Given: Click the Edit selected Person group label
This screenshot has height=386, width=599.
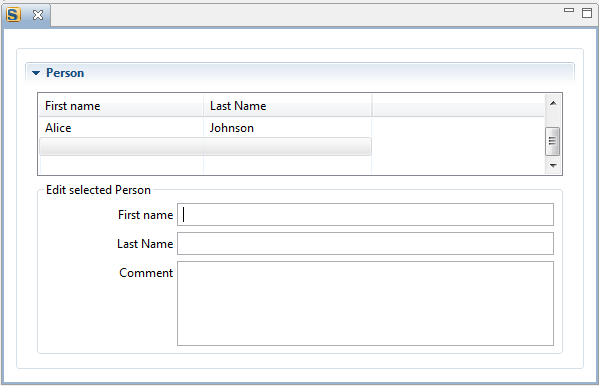Looking at the screenshot, I should pos(98,190).
